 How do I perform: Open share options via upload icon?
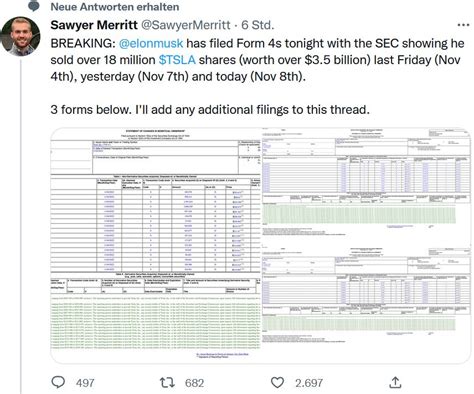click(x=395, y=382)
